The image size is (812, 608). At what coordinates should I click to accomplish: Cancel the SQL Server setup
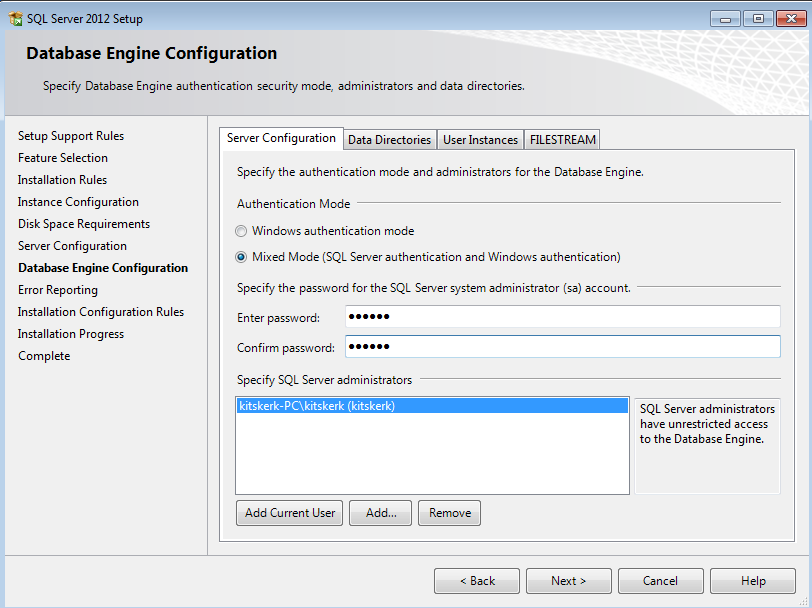click(x=660, y=581)
